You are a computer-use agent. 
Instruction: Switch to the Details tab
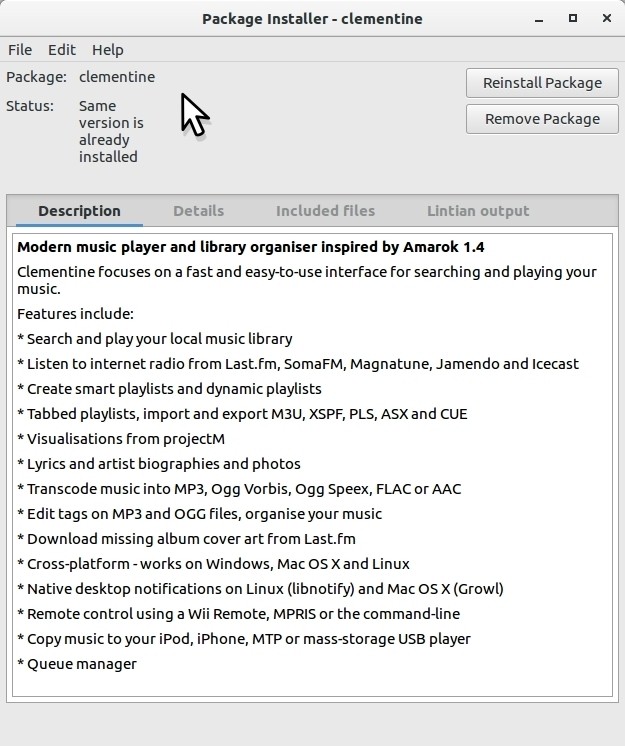click(198, 211)
